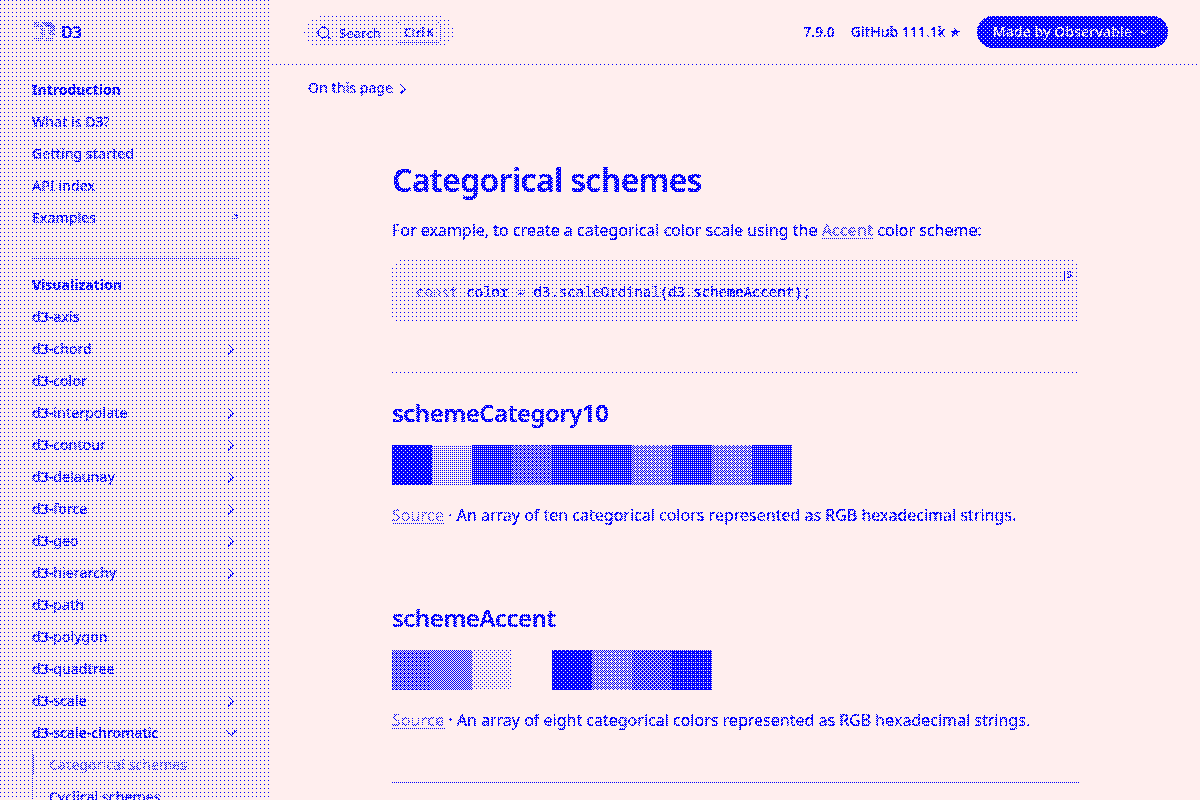This screenshot has width=1200, height=800.
Task: Click the Search input field
Action: pos(360,33)
